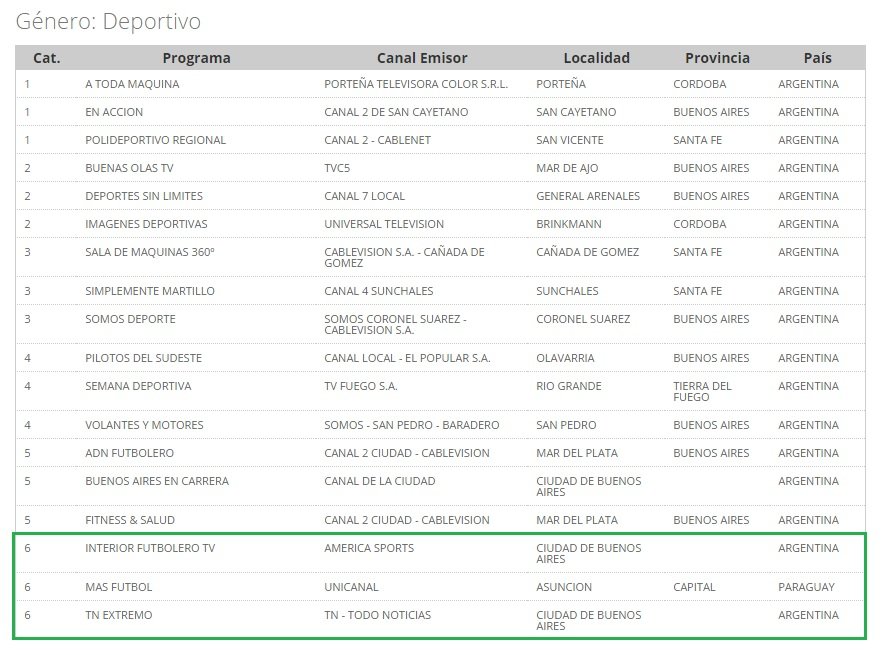Select the INTERIOR FUTBOLERO TV program
The height and width of the screenshot is (655, 882).
(x=150, y=548)
